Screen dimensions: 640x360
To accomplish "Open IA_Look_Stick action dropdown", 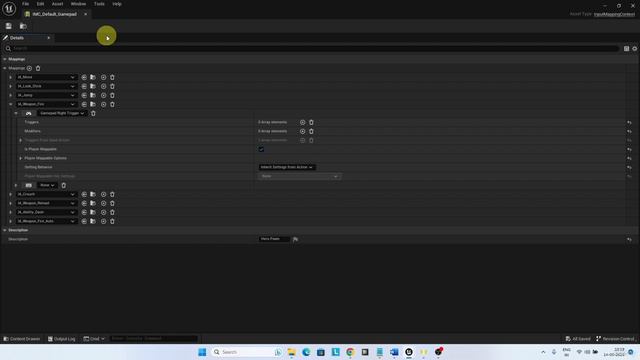I will [x=46, y=86].
